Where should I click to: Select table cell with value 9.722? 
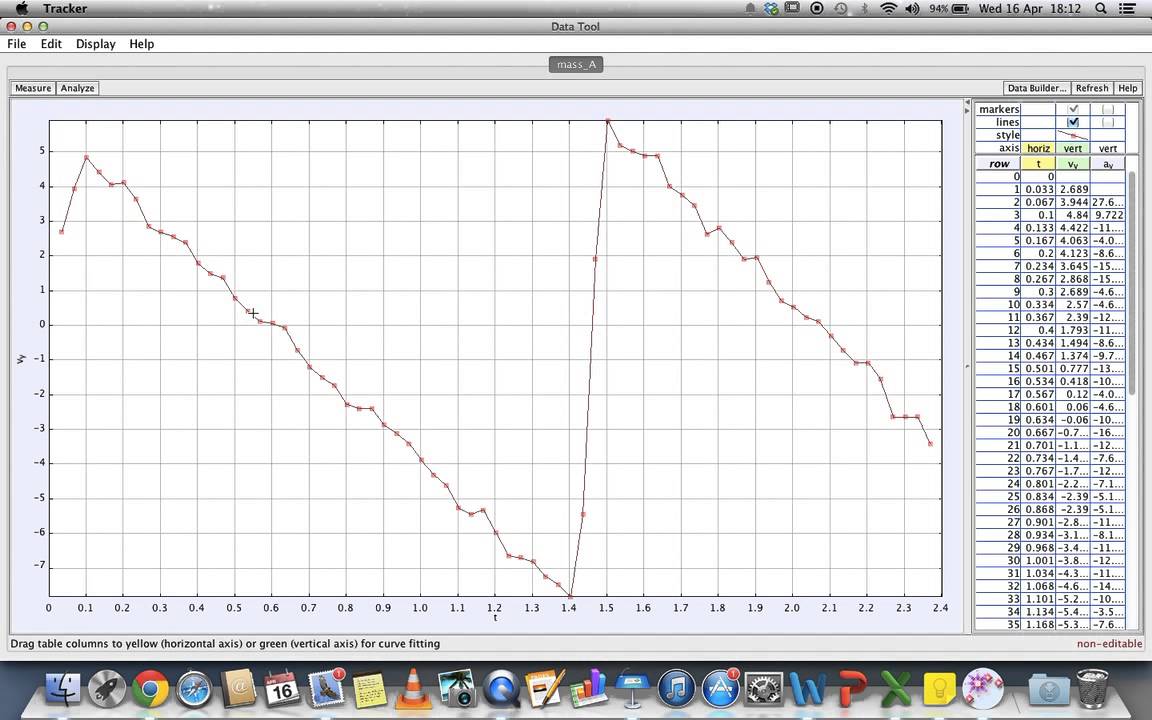pos(1107,215)
